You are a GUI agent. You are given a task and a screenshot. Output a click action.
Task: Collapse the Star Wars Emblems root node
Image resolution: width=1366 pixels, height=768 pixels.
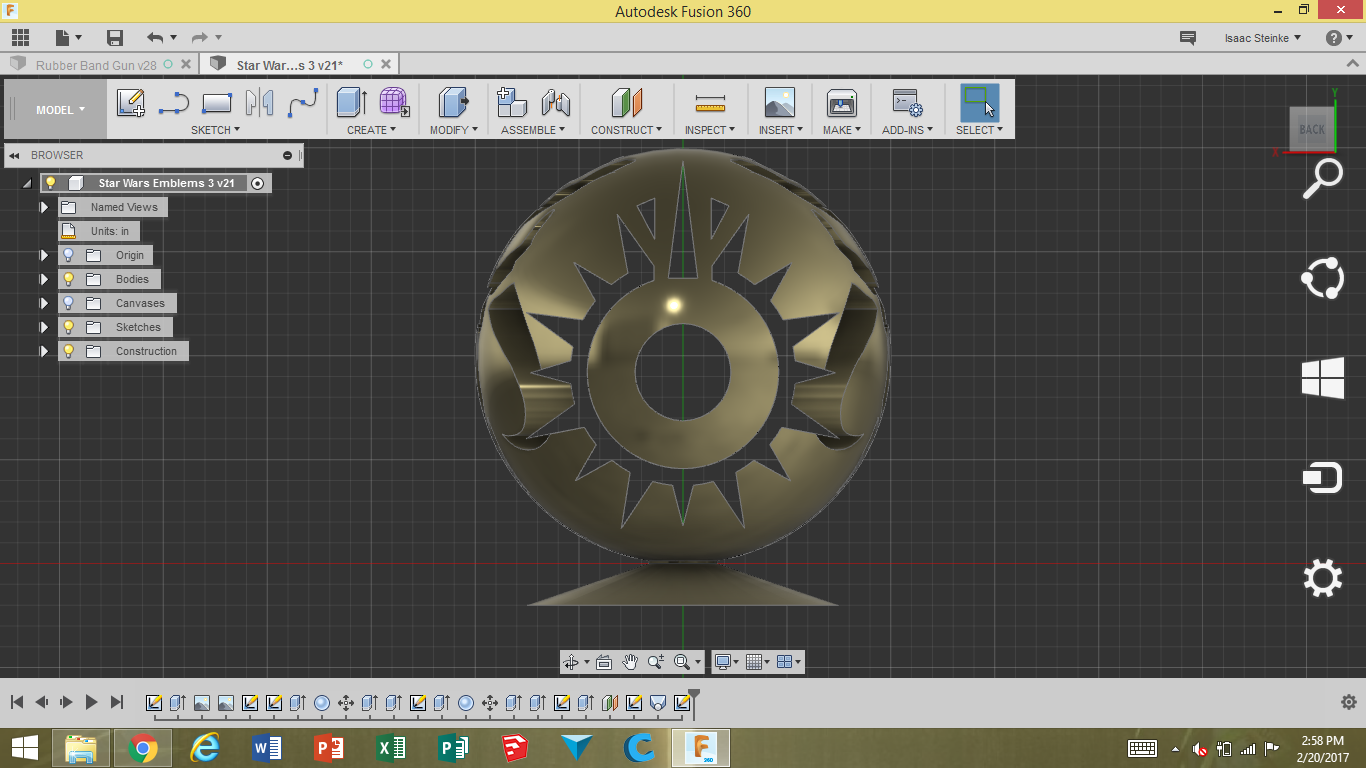[x=27, y=184]
